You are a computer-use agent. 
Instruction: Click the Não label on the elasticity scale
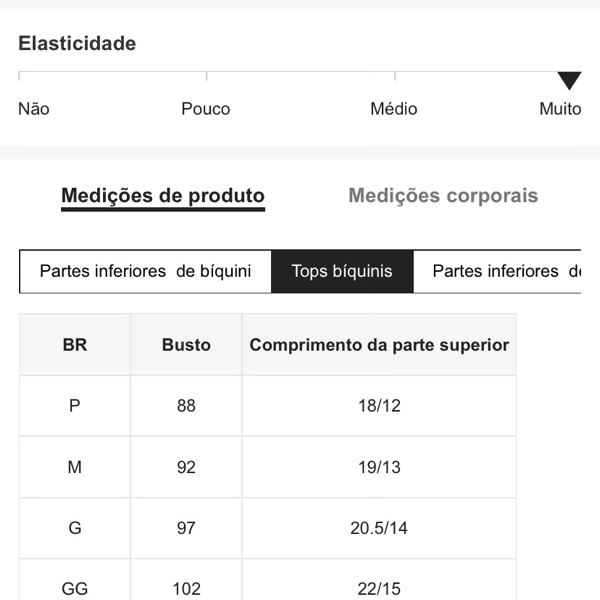(34, 109)
